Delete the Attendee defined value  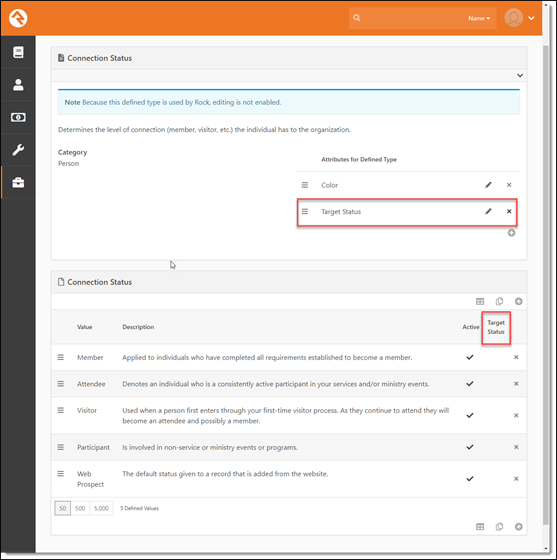pos(516,384)
